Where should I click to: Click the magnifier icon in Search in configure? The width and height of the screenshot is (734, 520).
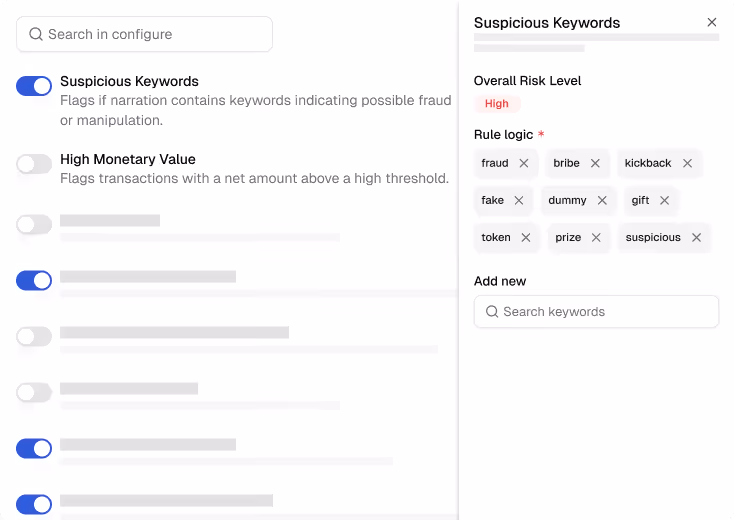pos(36,34)
